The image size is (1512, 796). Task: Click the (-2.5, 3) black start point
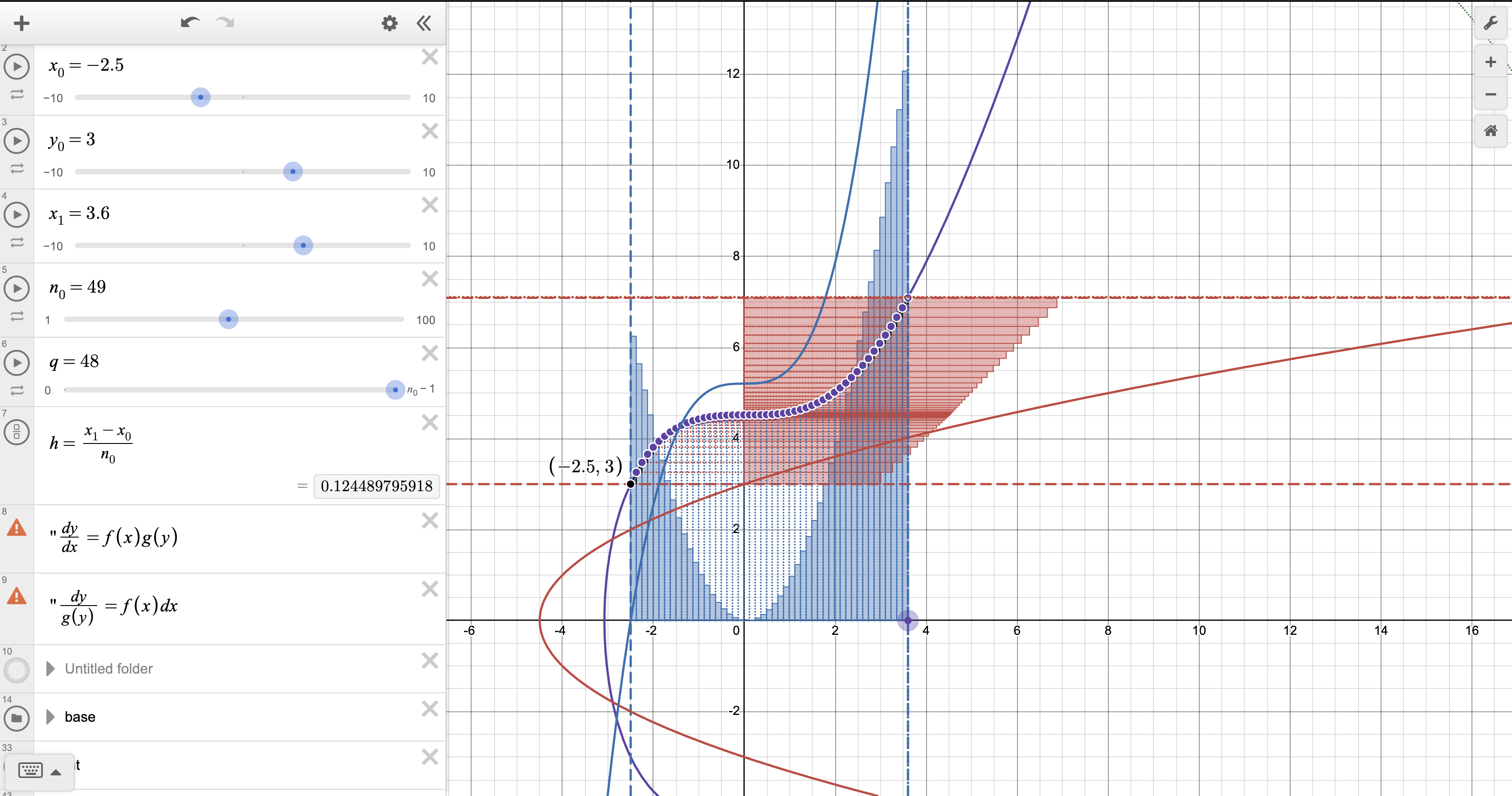click(x=630, y=484)
